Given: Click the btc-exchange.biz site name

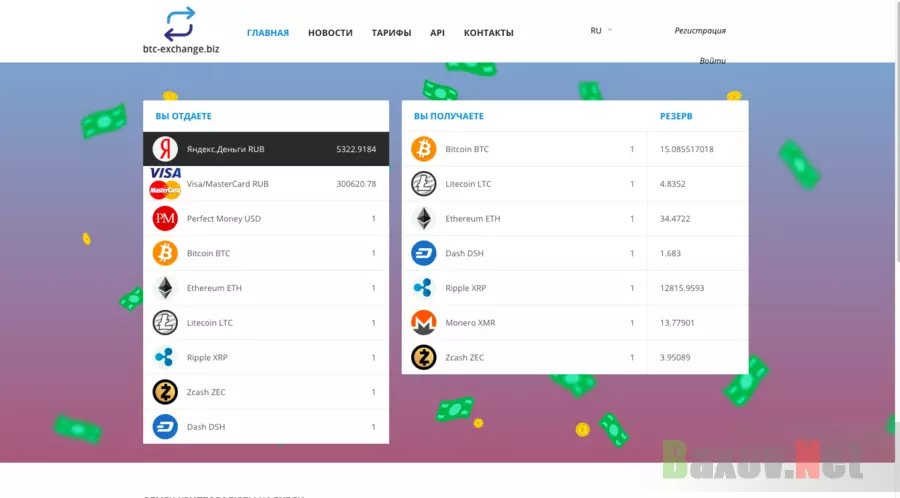Looking at the screenshot, I should 181,49.
